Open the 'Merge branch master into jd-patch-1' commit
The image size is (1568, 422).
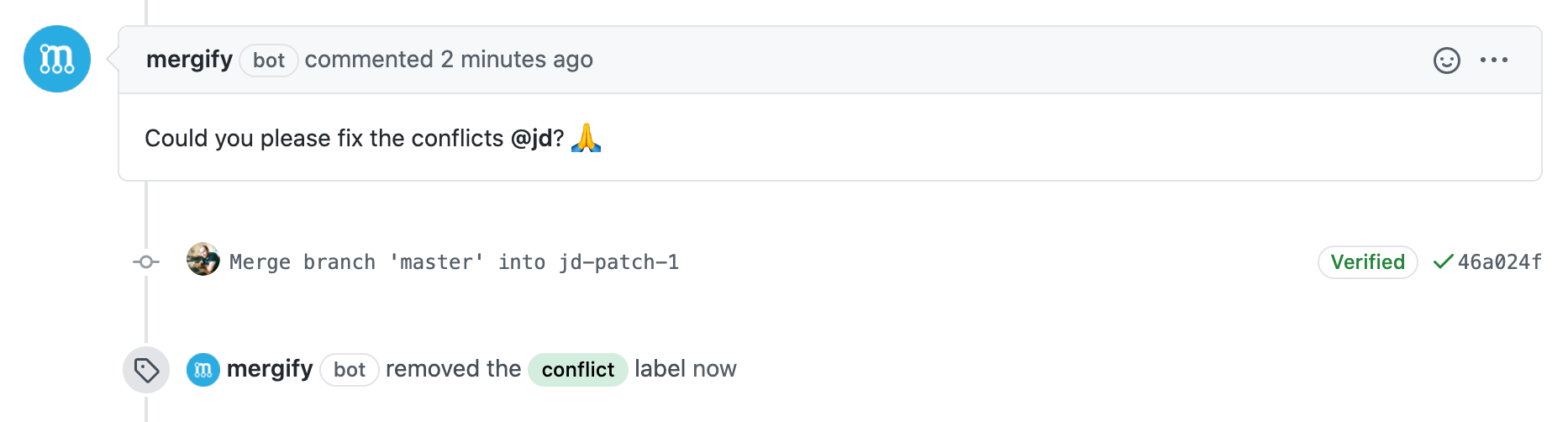pyautogui.click(x=454, y=262)
